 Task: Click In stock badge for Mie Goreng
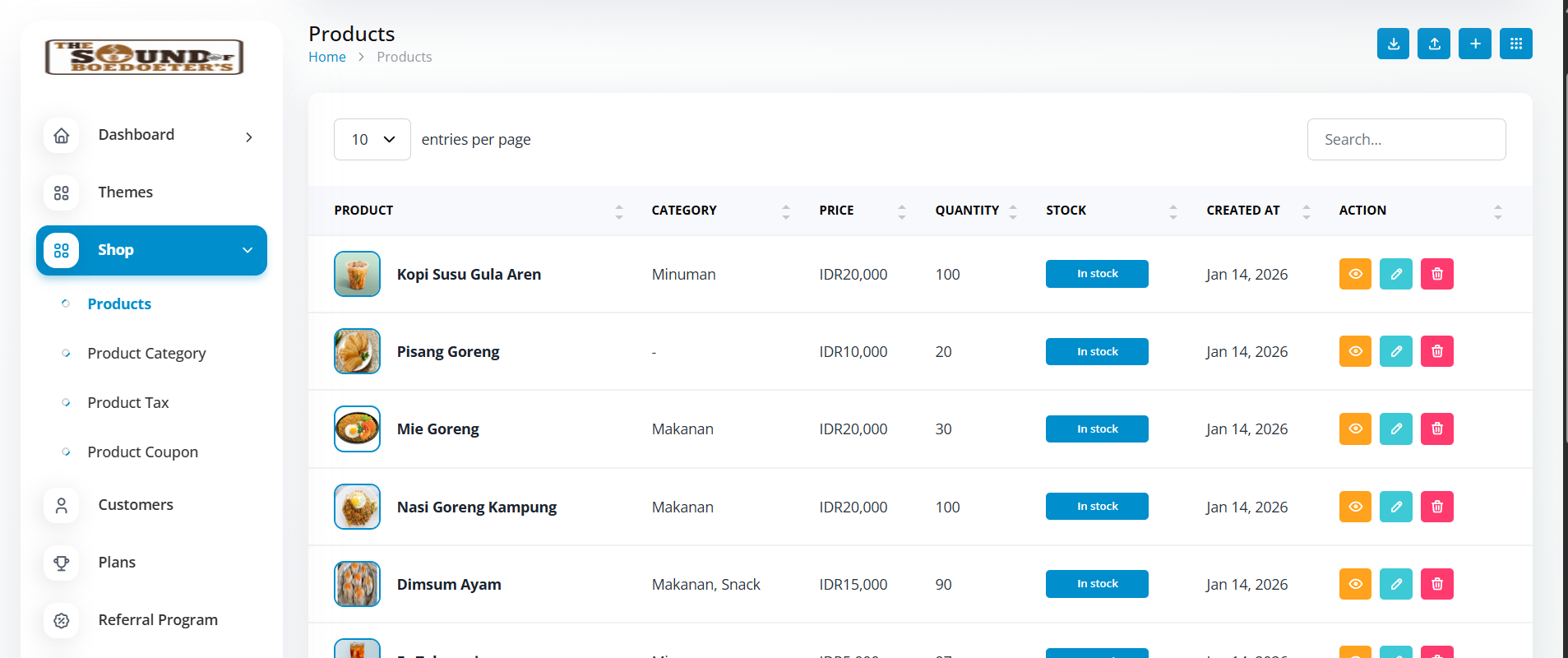tap(1097, 429)
